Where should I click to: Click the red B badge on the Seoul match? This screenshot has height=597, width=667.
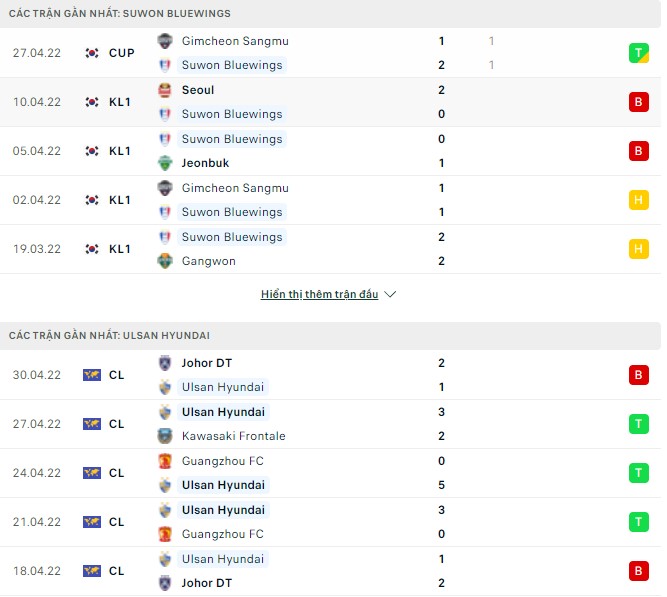pyautogui.click(x=638, y=102)
